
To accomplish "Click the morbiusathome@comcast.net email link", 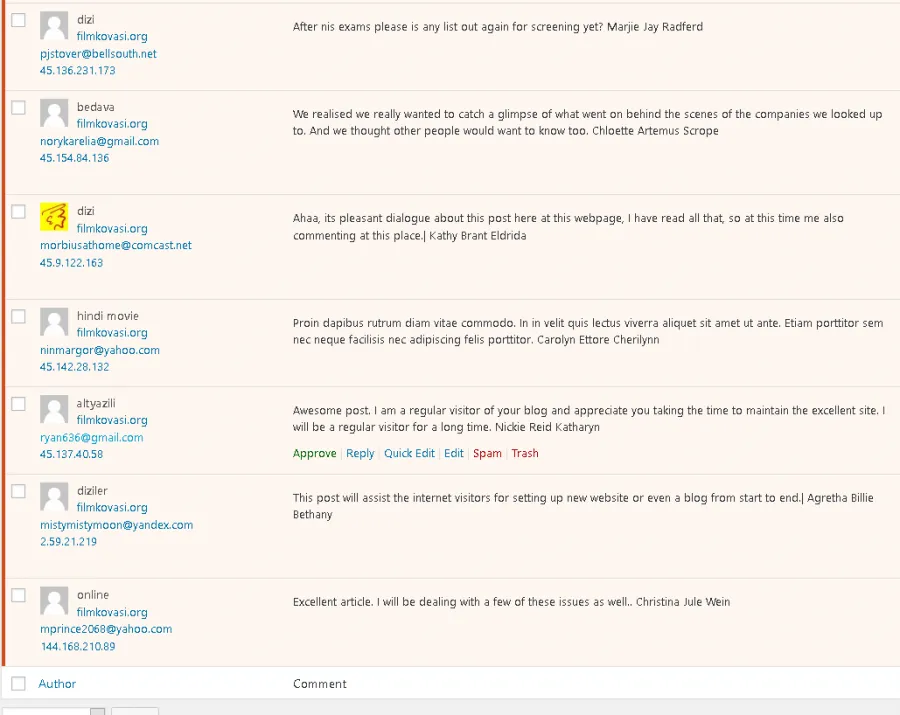I will coord(115,246).
